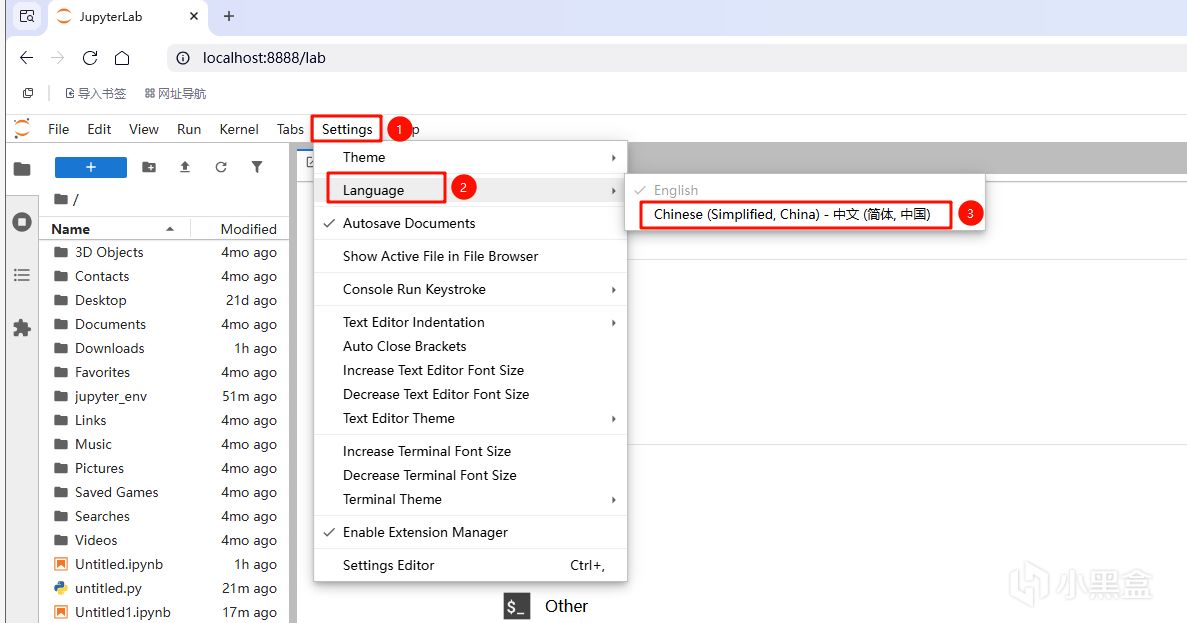Select the JupyterLab browser tab

[129, 17]
